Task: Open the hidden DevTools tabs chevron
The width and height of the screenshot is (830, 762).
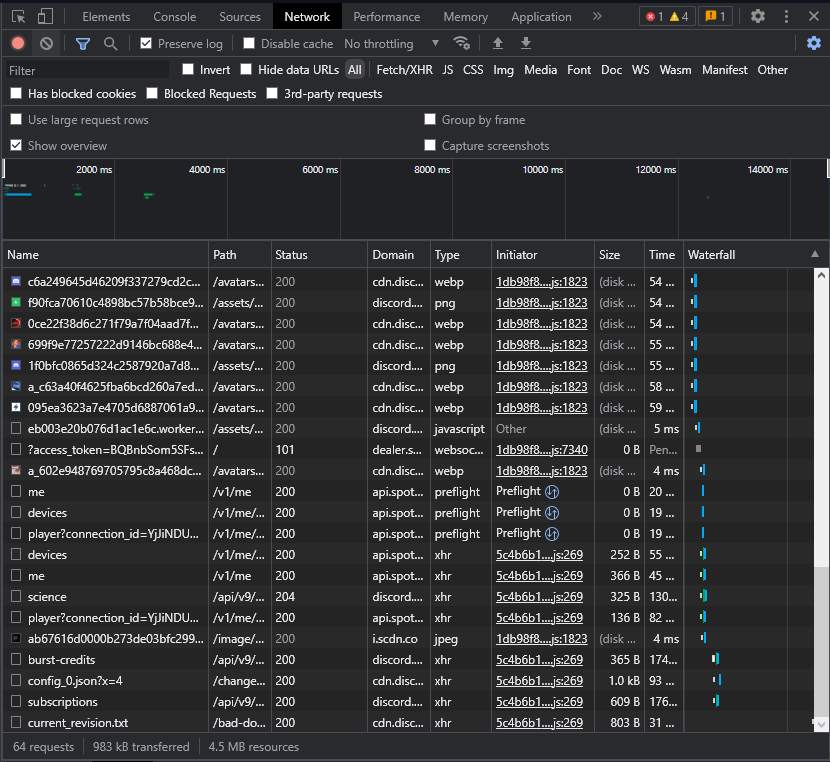Action: (598, 16)
